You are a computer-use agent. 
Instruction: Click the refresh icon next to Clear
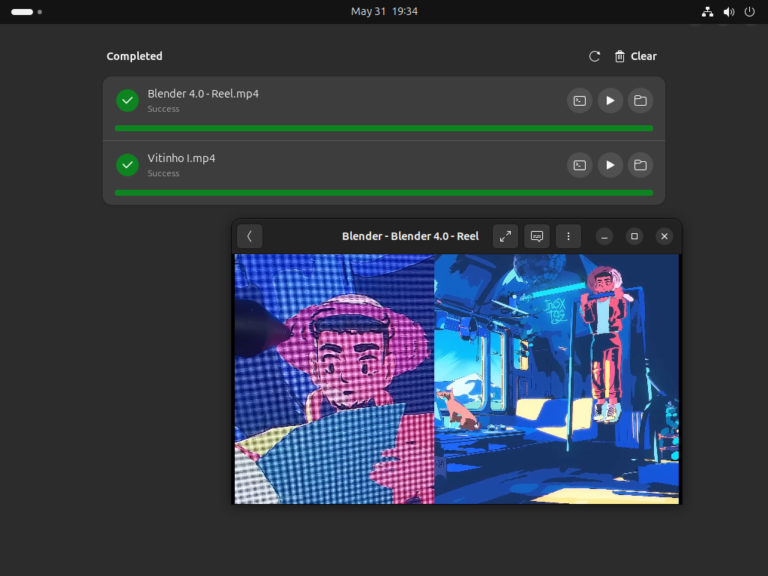click(x=595, y=57)
